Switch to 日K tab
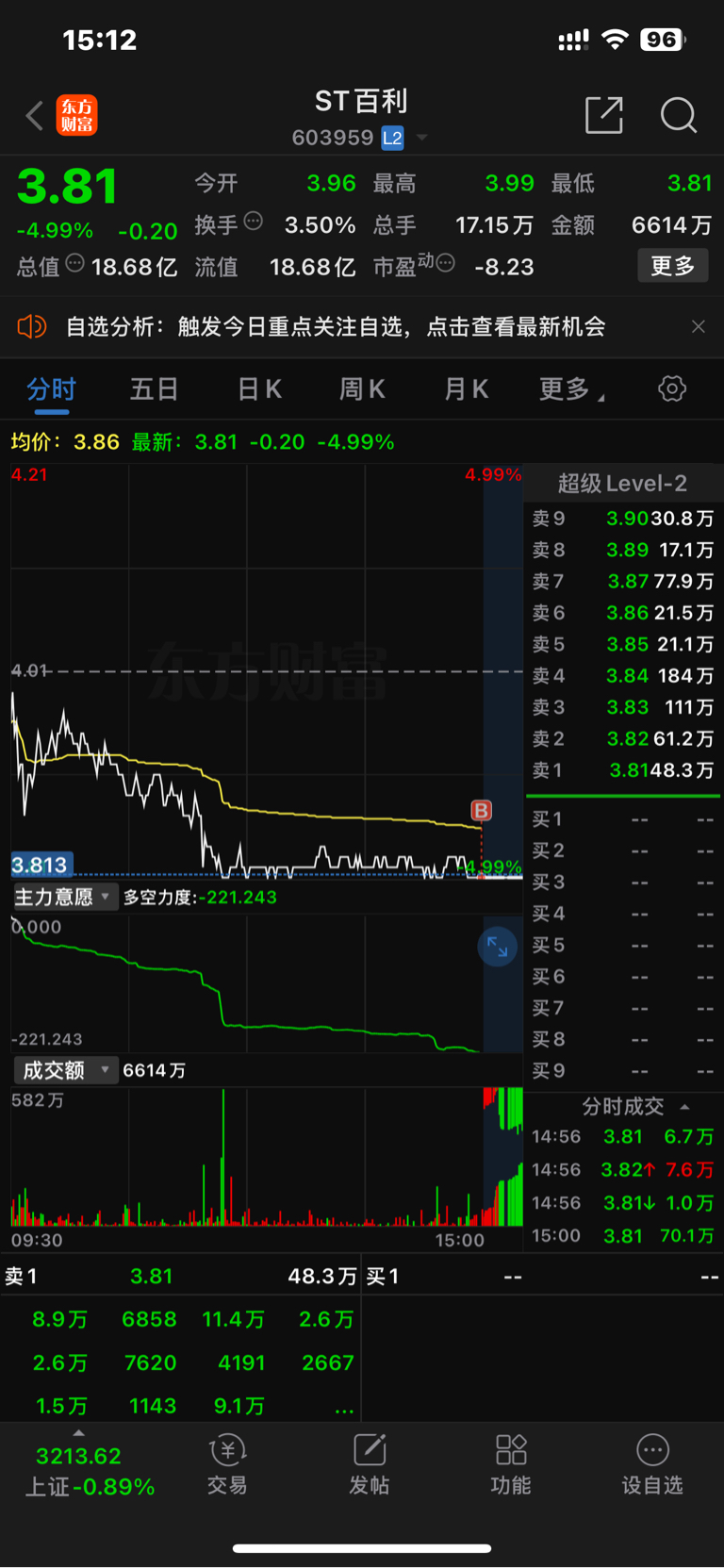This screenshot has height=1568, width=724. click(x=259, y=389)
